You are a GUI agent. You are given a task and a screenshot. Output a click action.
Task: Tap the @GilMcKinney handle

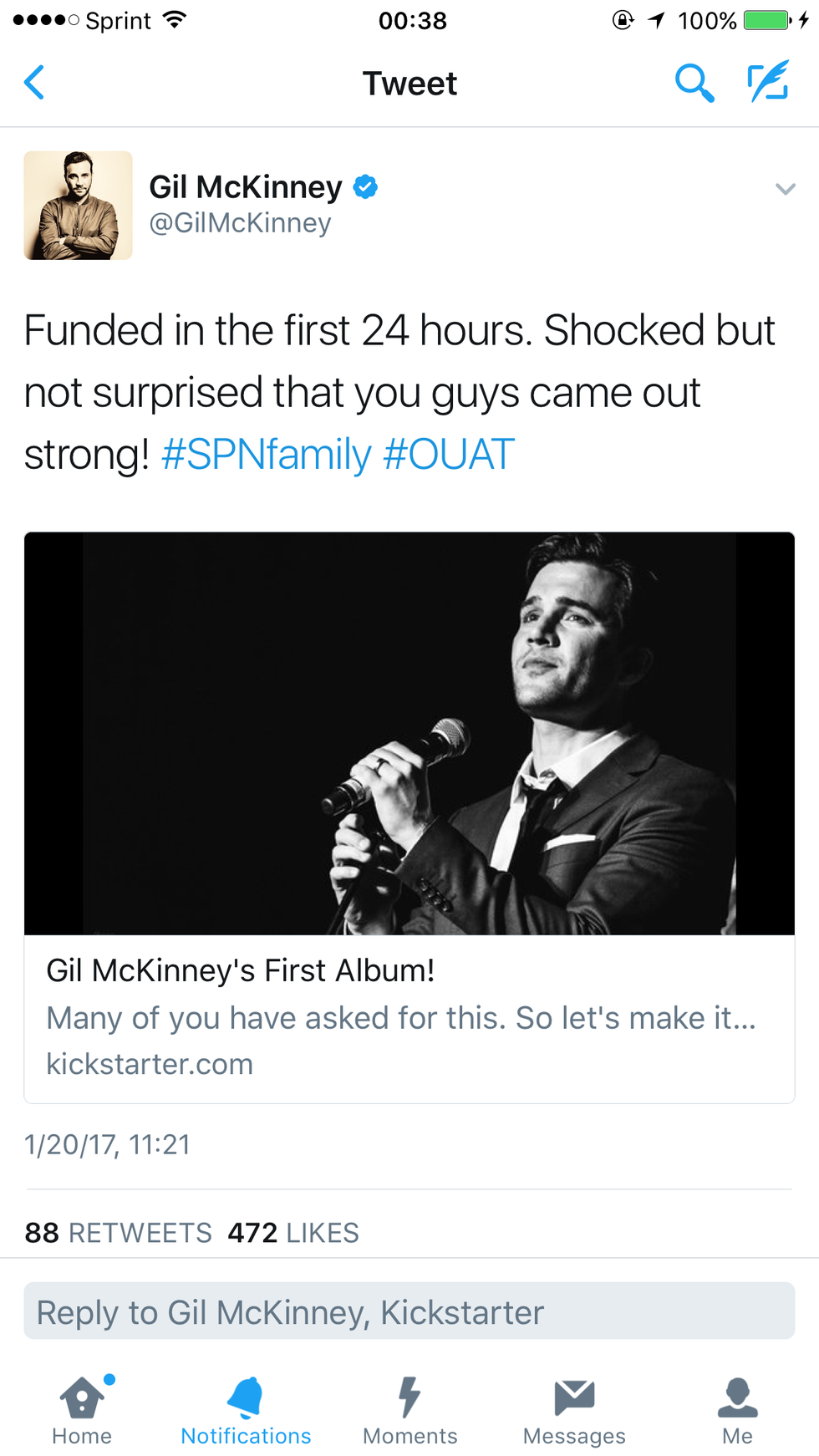240,223
